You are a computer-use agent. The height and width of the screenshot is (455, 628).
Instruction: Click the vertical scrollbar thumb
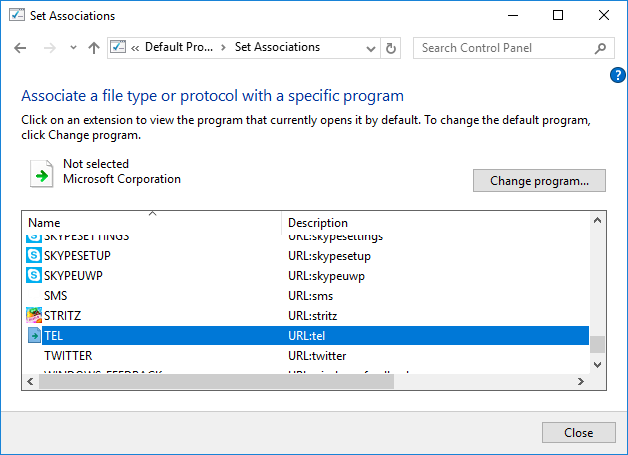(x=597, y=344)
